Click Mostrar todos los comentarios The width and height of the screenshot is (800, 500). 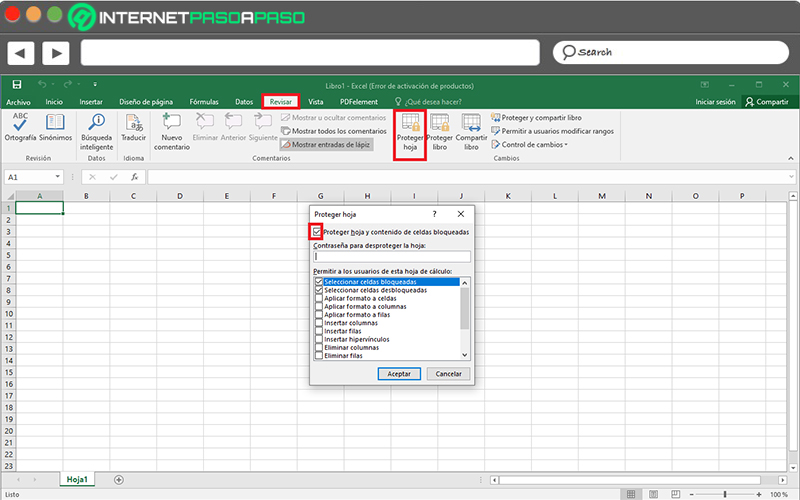pyautogui.click(x=334, y=131)
